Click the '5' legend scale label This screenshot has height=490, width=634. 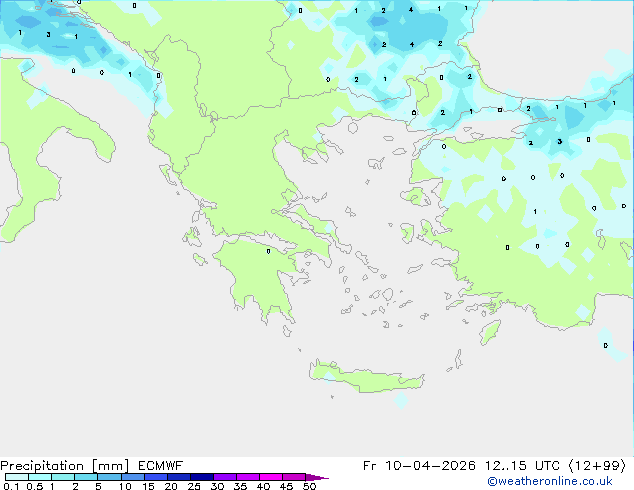point(98,486)
